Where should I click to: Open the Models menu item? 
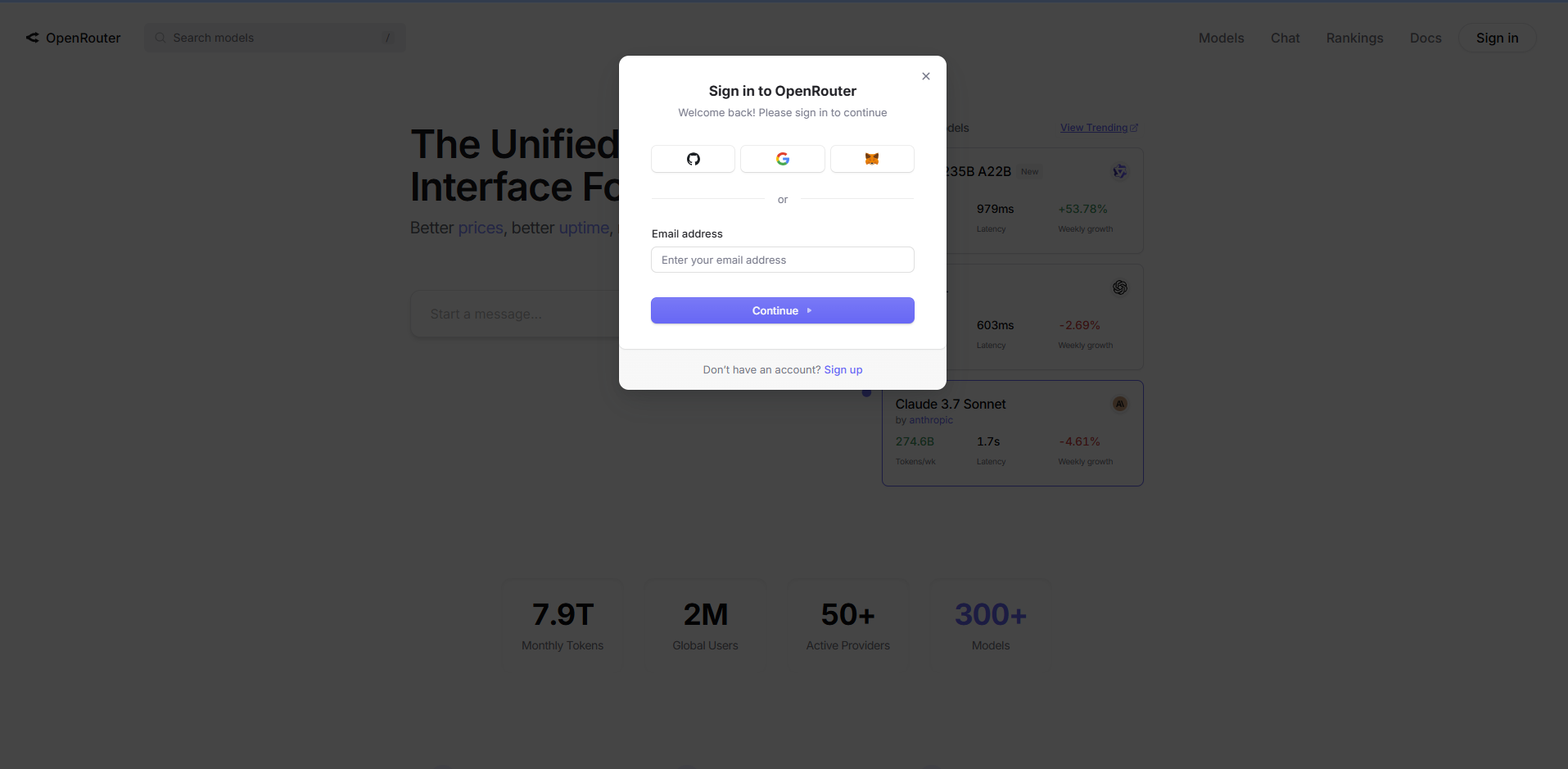1221,38
